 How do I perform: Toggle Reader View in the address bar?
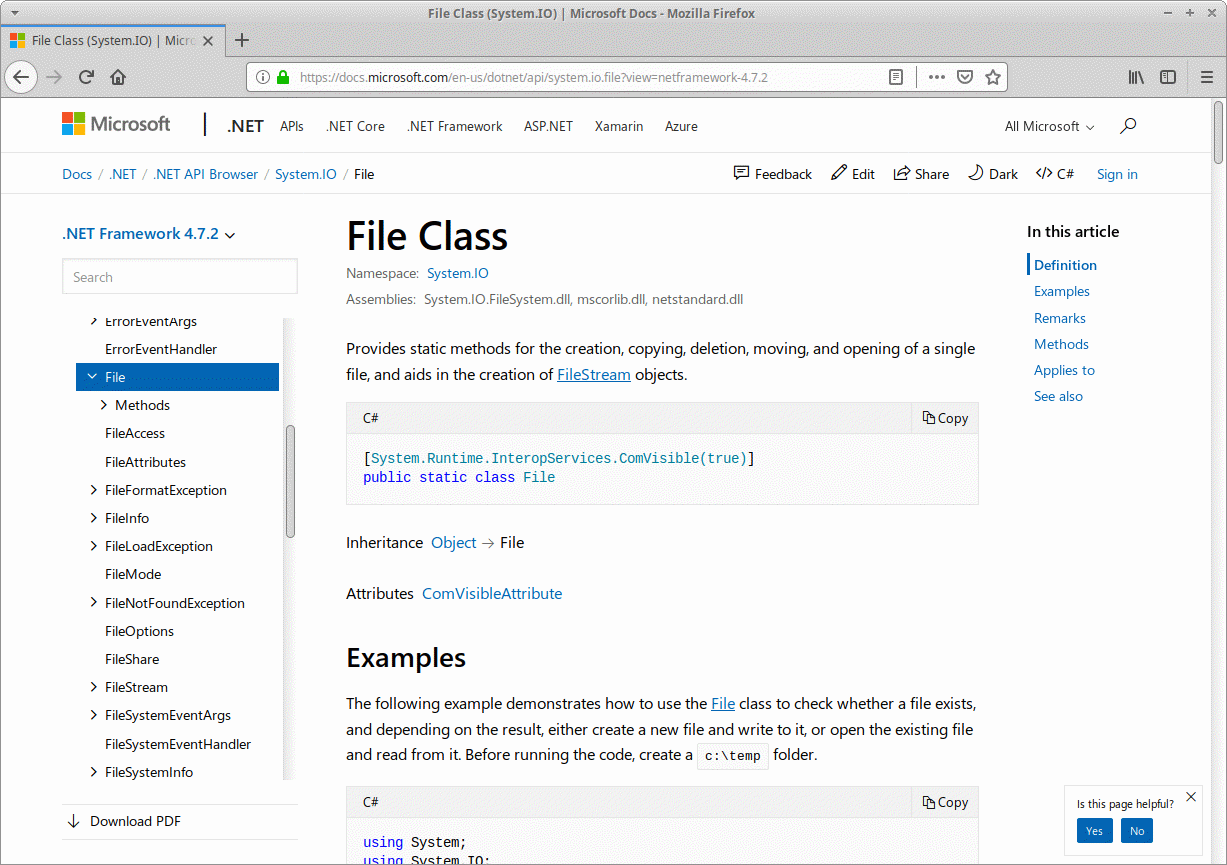tap(896, 77)
